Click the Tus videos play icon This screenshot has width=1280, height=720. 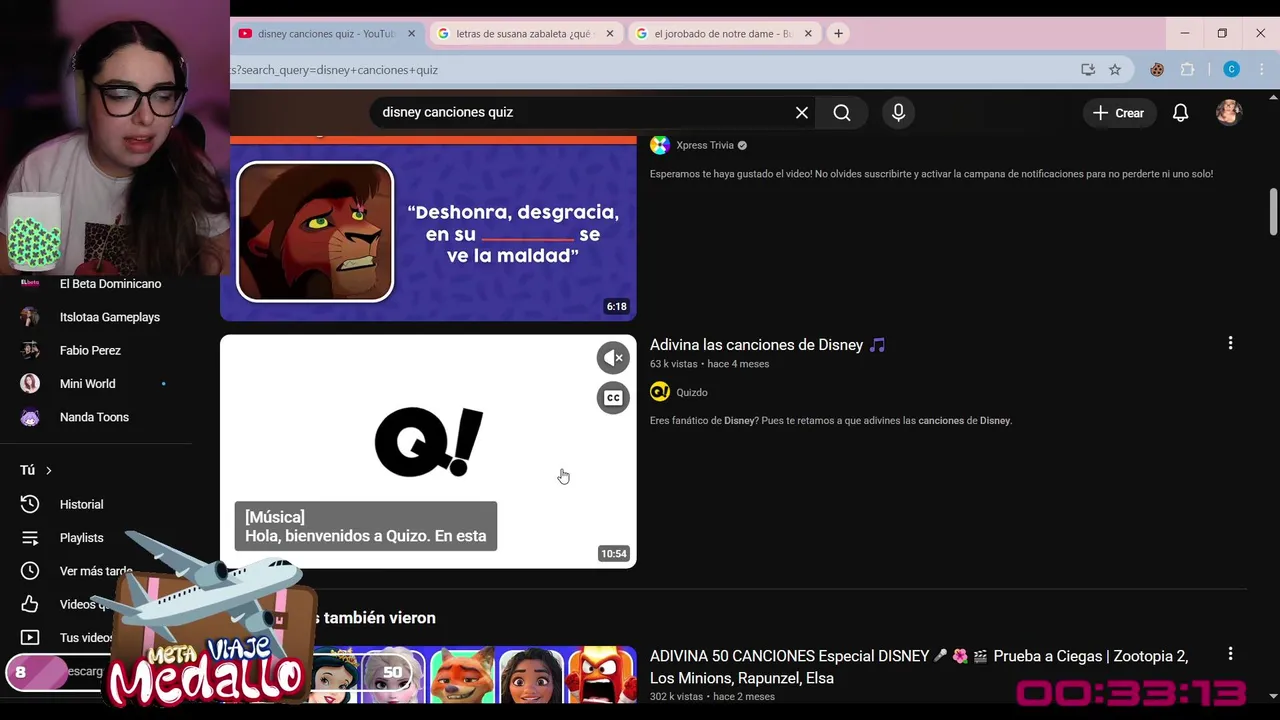click(x=30, y=637)
